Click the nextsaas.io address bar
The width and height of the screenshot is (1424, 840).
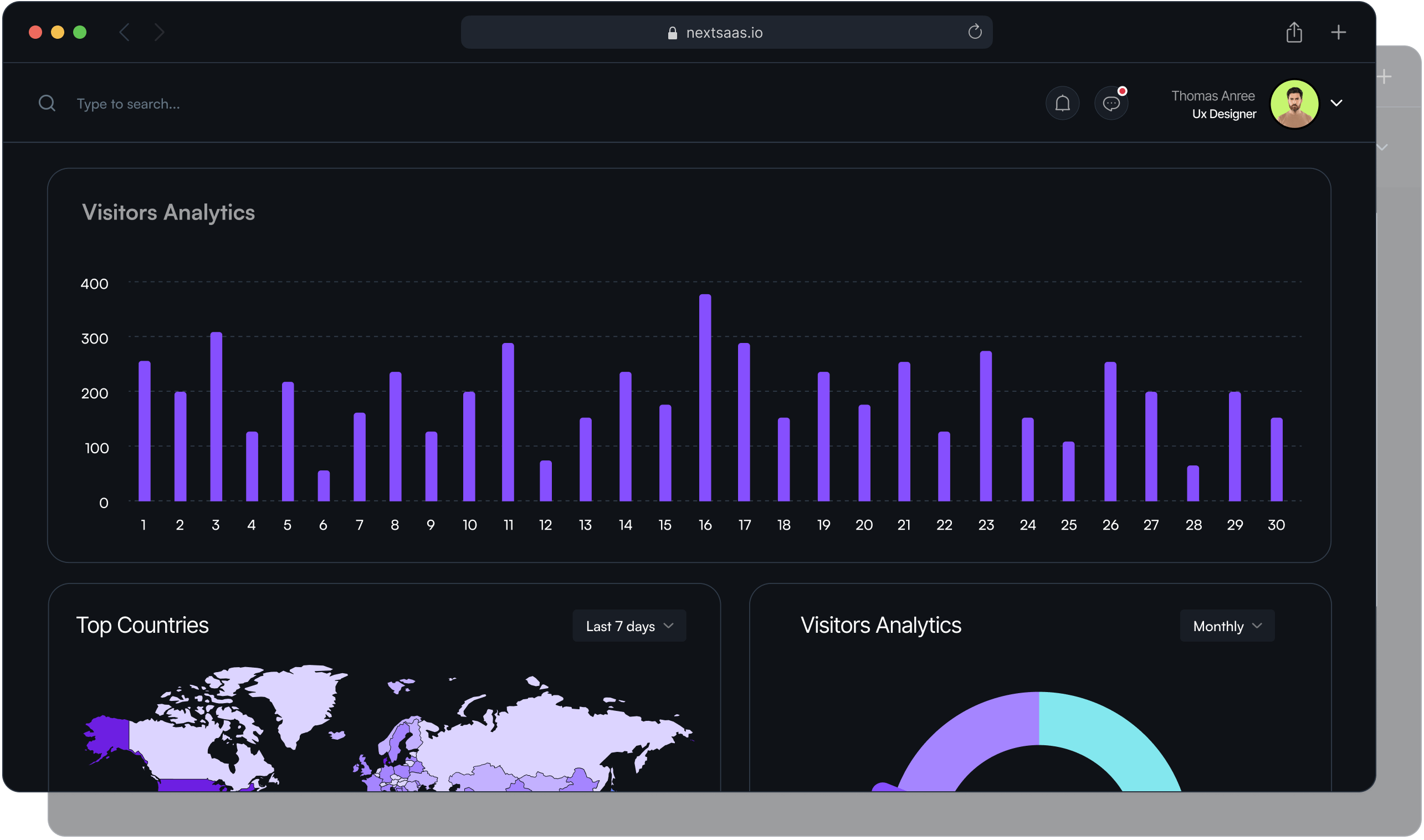click(724, 32)
